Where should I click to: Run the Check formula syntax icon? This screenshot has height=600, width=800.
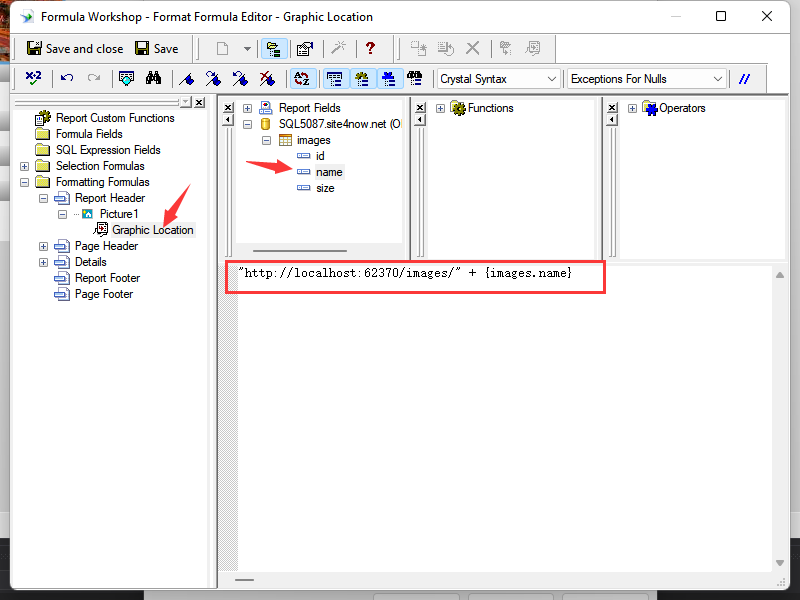coord(32,78)
